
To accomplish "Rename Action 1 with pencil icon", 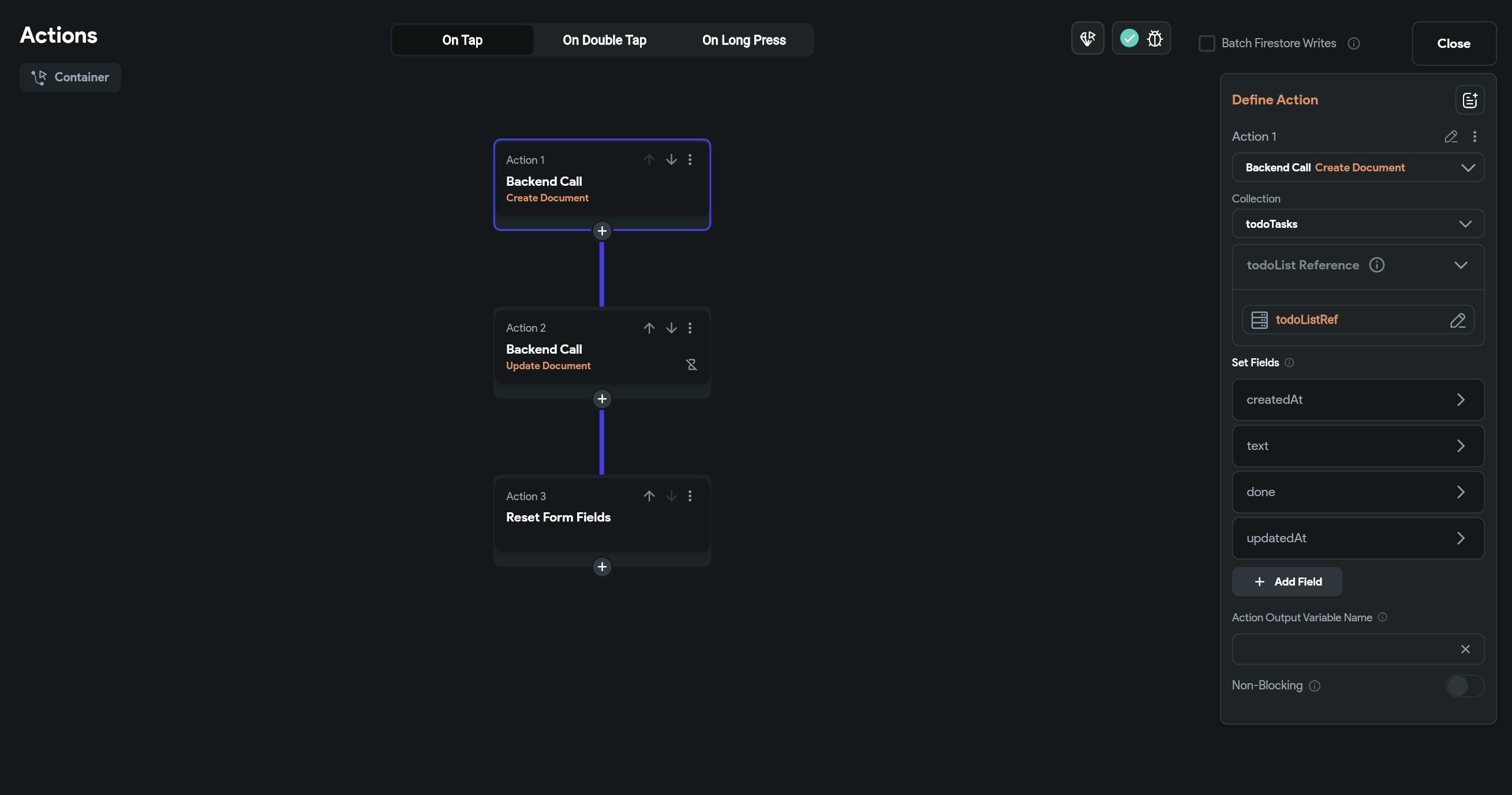I will [x=1450, y=137].
